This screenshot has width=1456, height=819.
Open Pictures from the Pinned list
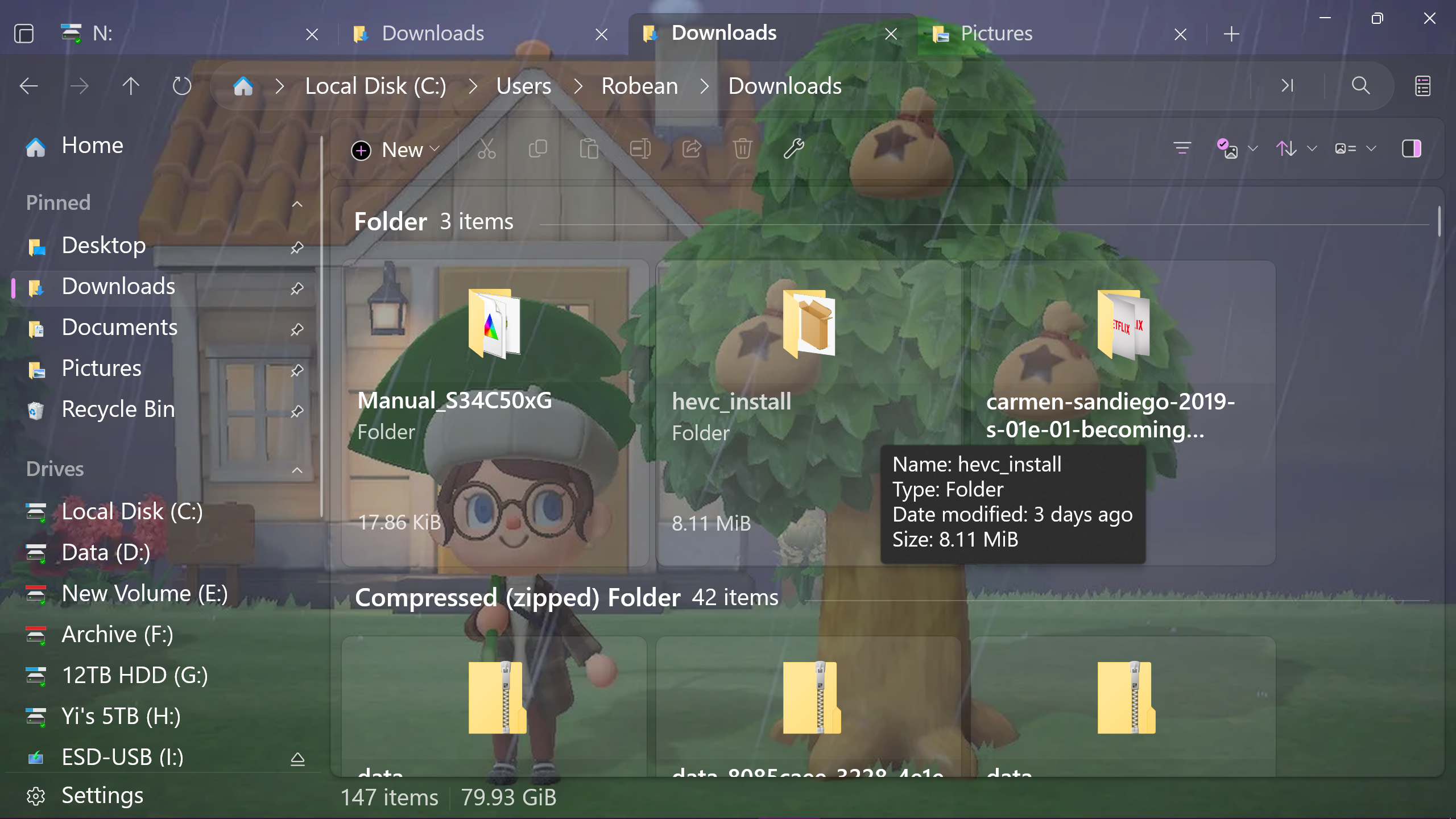pyautogui.click(x=162, y=369)
